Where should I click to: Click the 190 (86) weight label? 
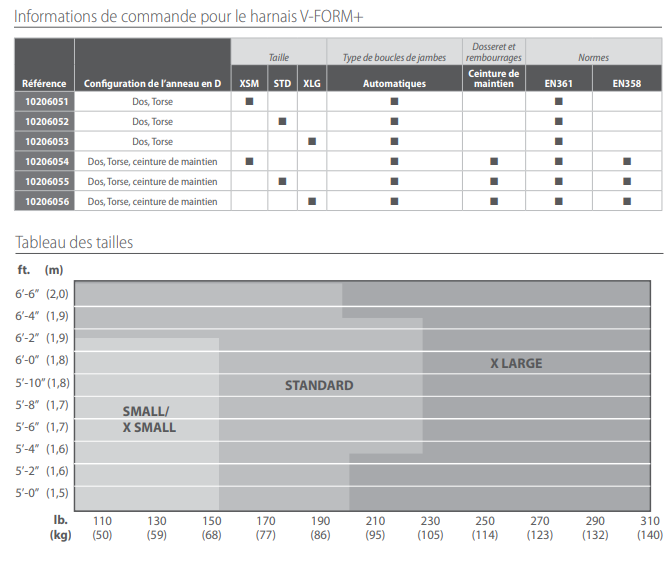[x=321, y=528]
